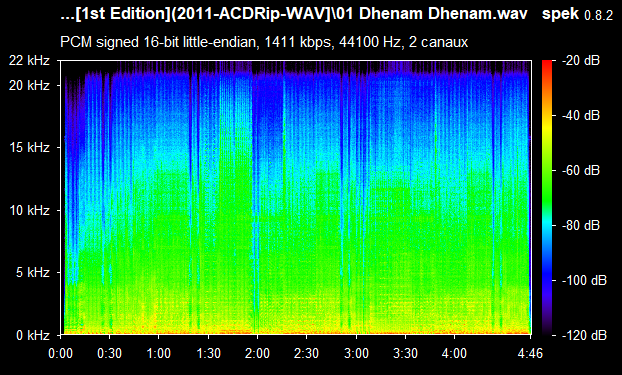Click the 0:30 time marker
The width and height of the screenshot is (622, 375).
click(x=109, y=353)
